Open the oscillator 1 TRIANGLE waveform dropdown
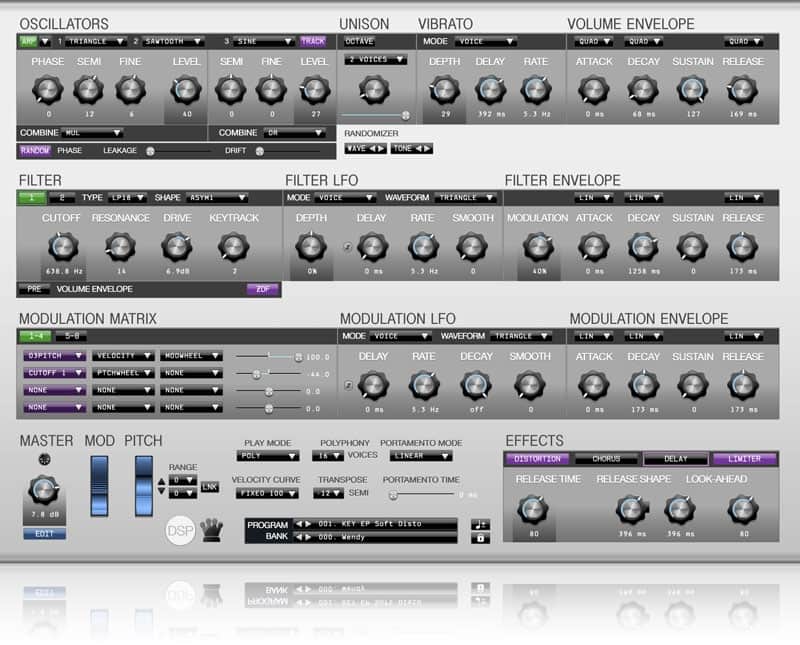Image resolution: width=800 pixels, height=645 pixels. pos(95,41)
